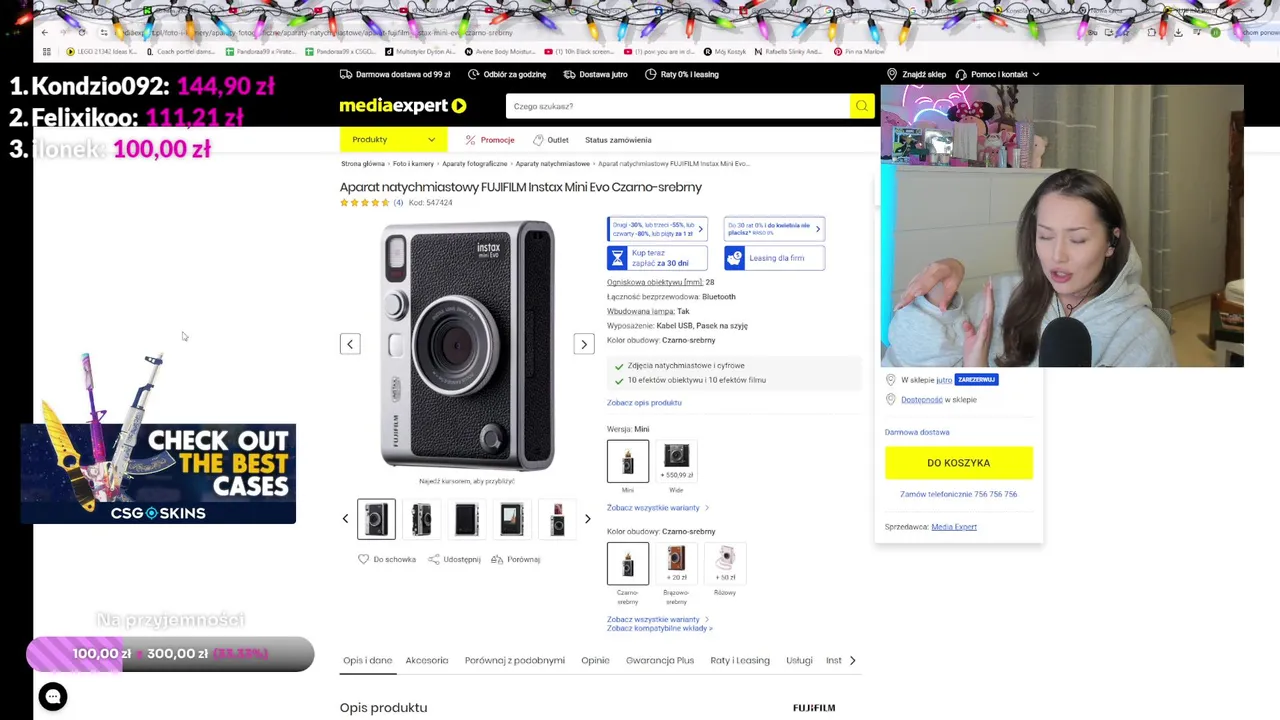
Task: Click the Promocje percent icon
Action: point(470,140)
